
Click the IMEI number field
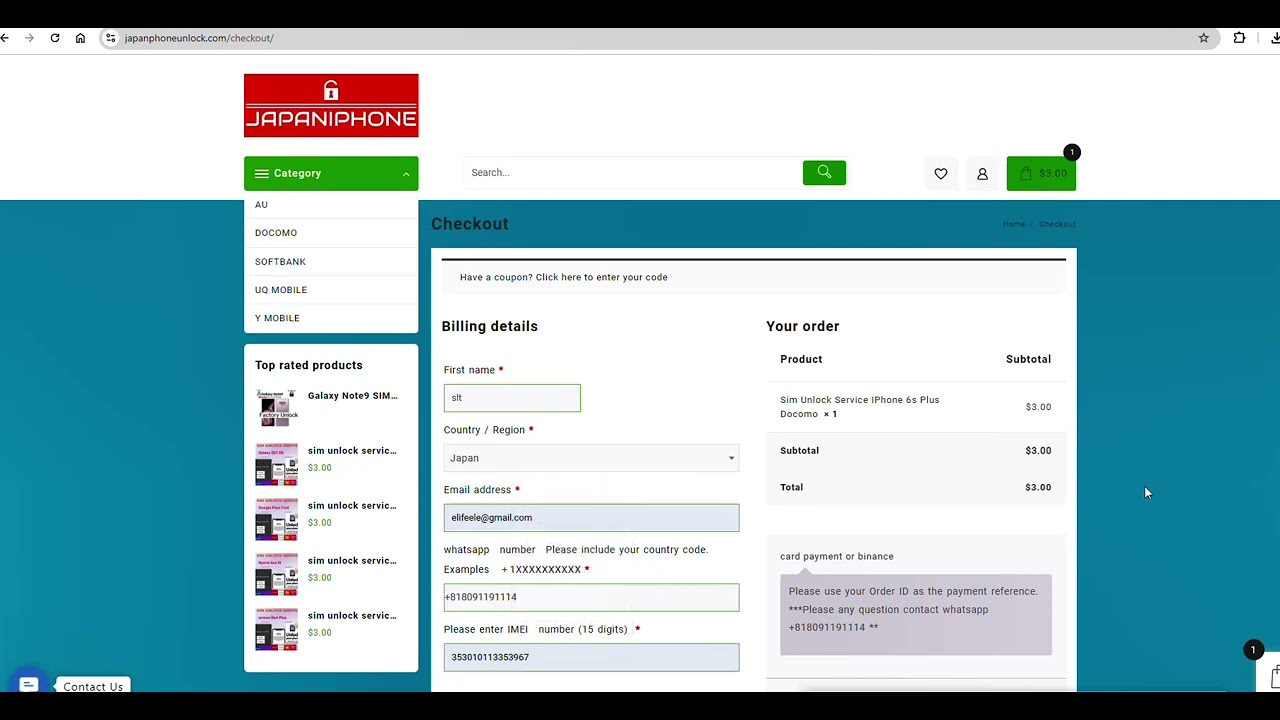[x=591, y=657]
